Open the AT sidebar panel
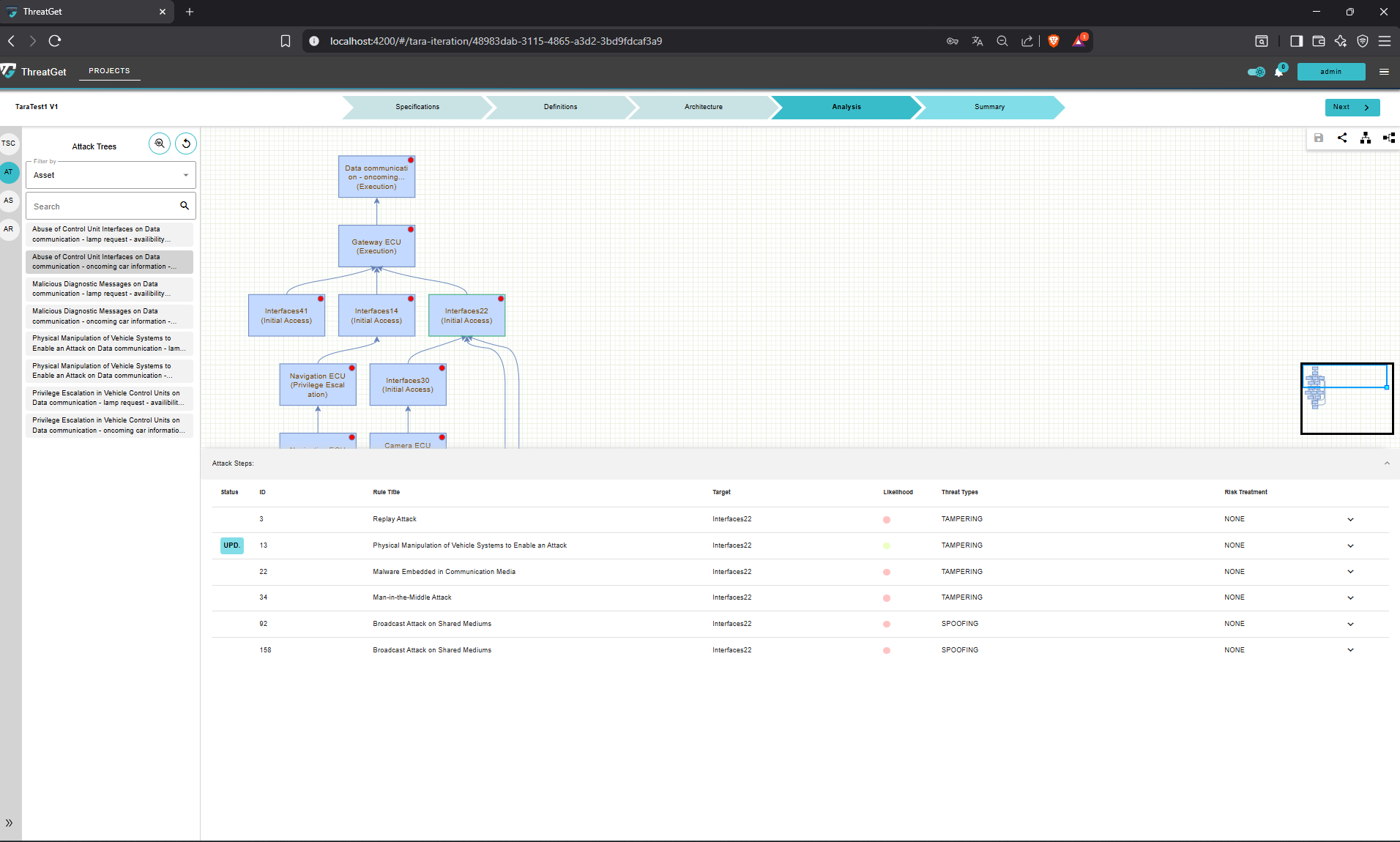 point(9,172)
